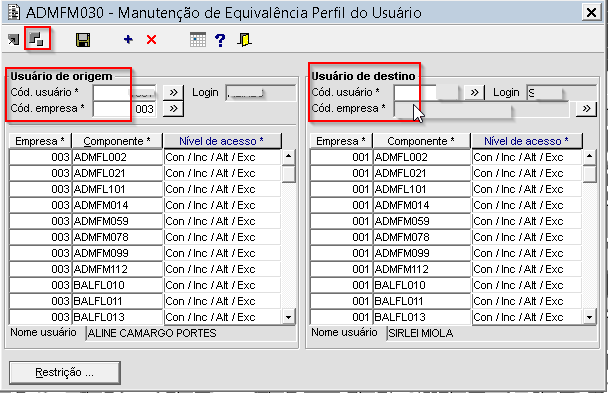Select BALFL011 in origin table
The width and height of the screenshot is (608, 393).
117,301
